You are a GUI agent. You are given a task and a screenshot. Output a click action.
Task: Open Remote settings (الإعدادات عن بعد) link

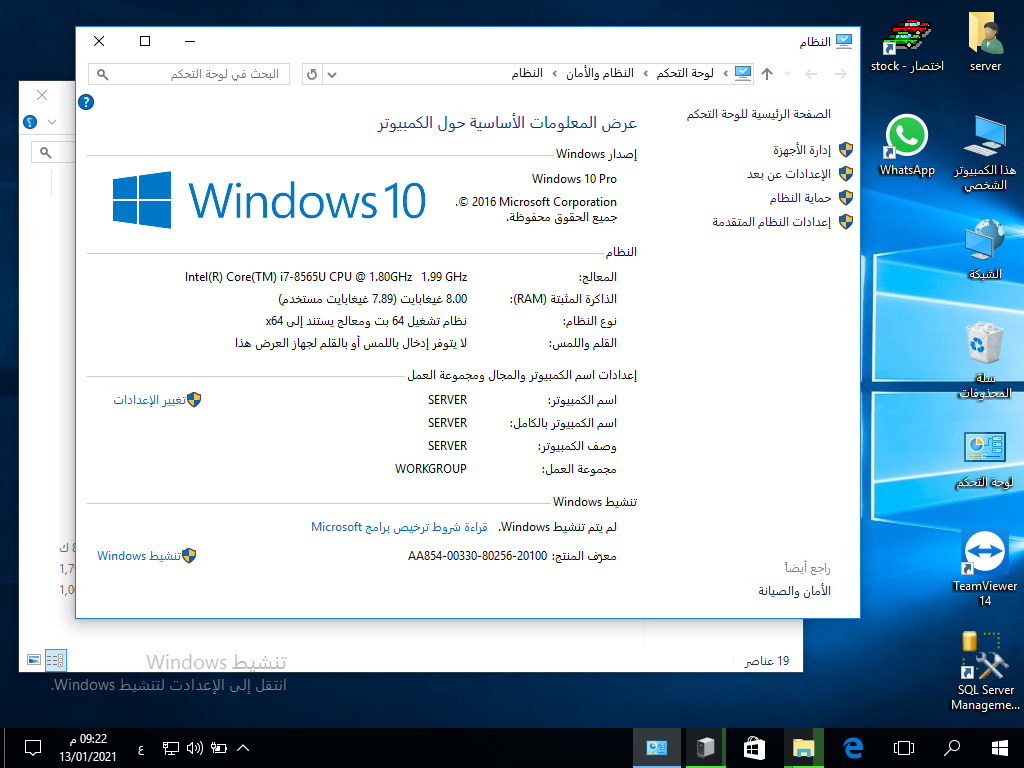coord(789,174)
